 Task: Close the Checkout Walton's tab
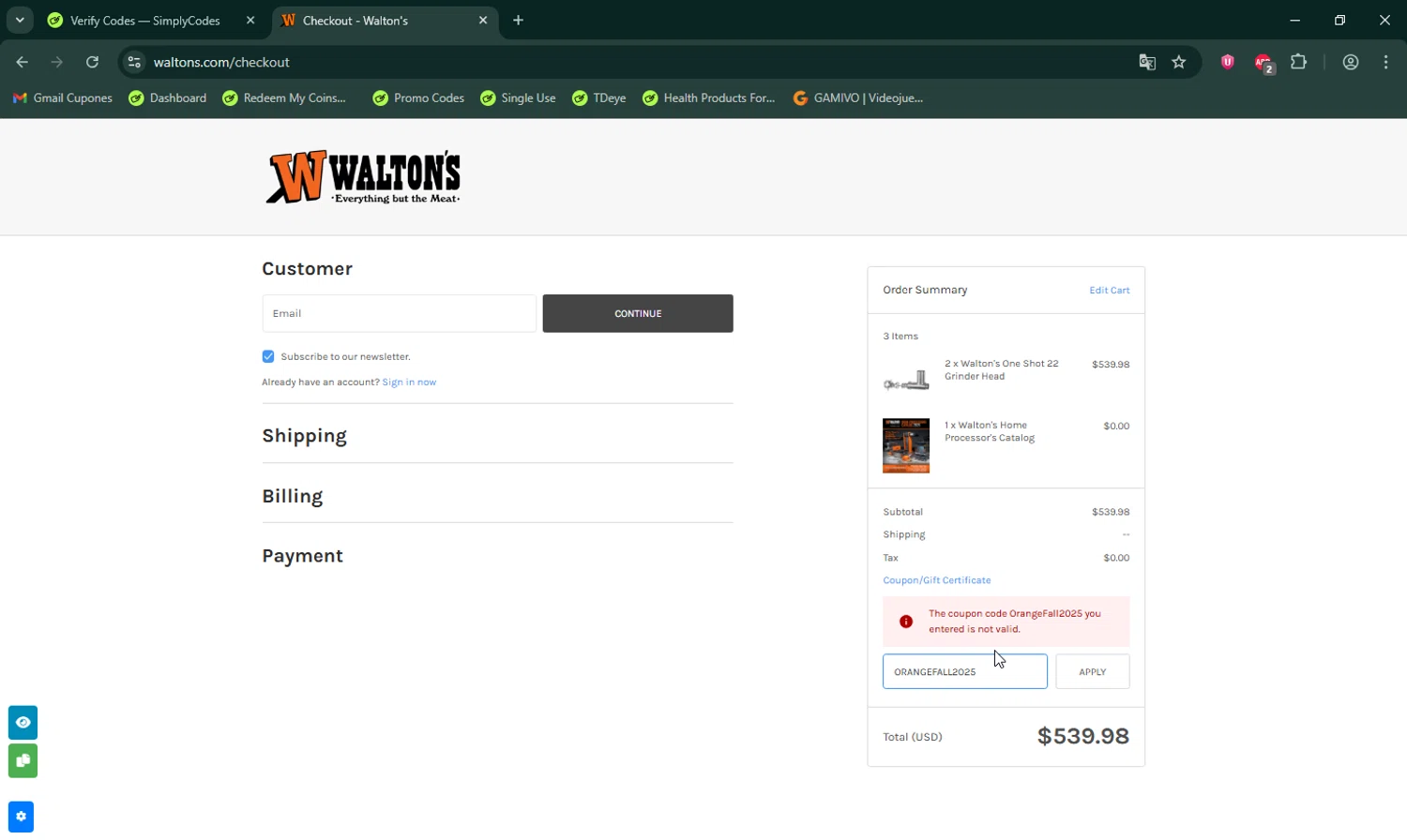point(483,20)
